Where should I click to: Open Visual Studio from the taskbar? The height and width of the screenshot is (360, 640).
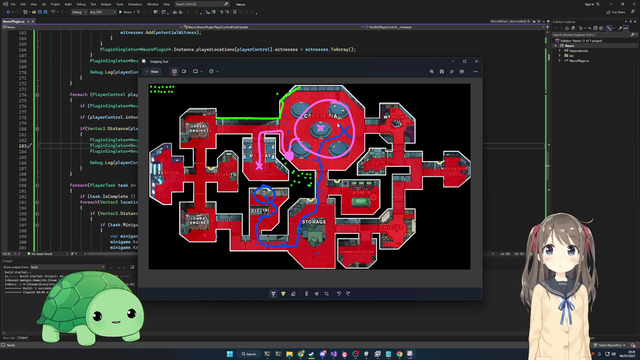click(333, 354)
